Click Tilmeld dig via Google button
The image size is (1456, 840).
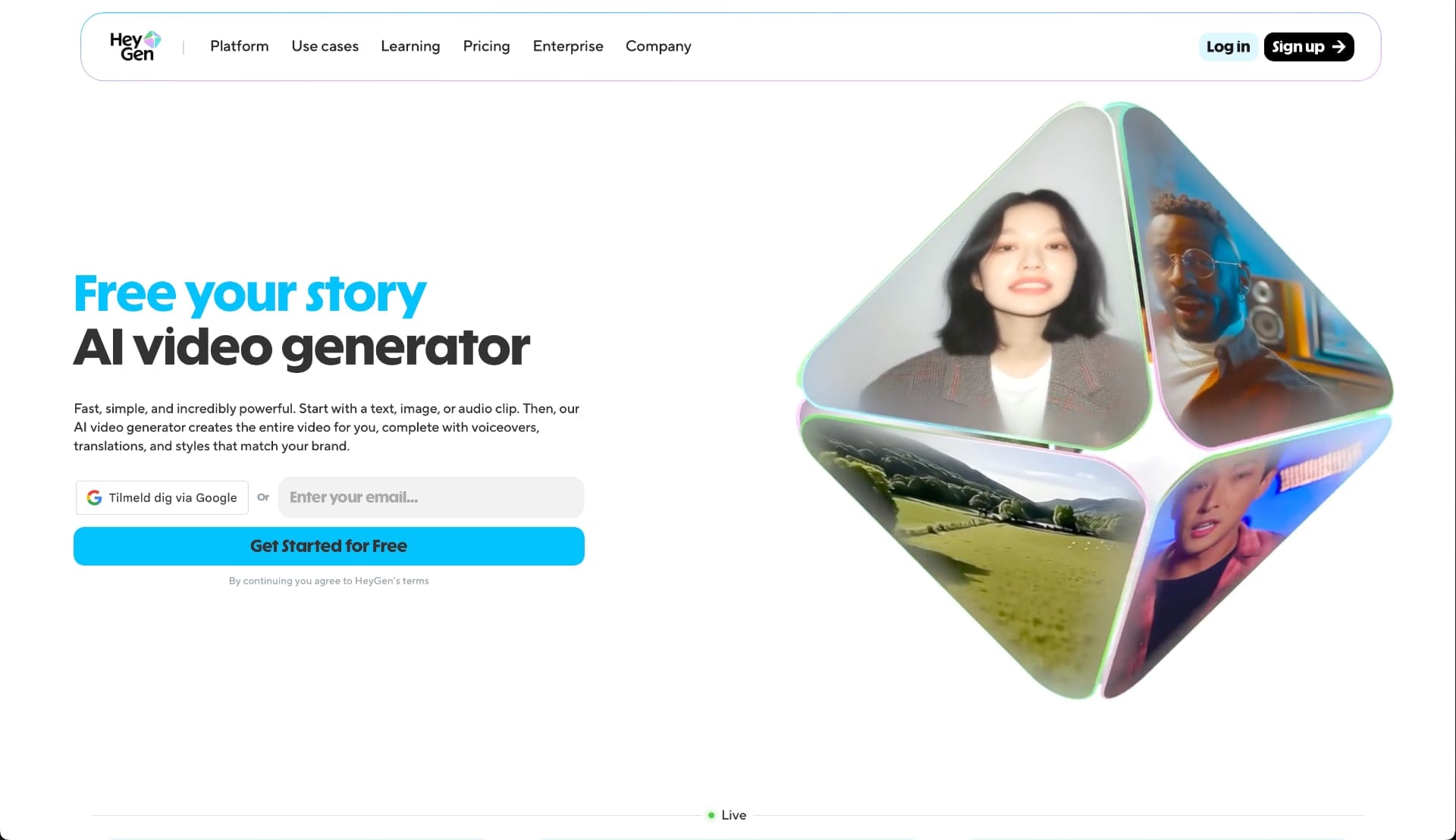point(162,497)
